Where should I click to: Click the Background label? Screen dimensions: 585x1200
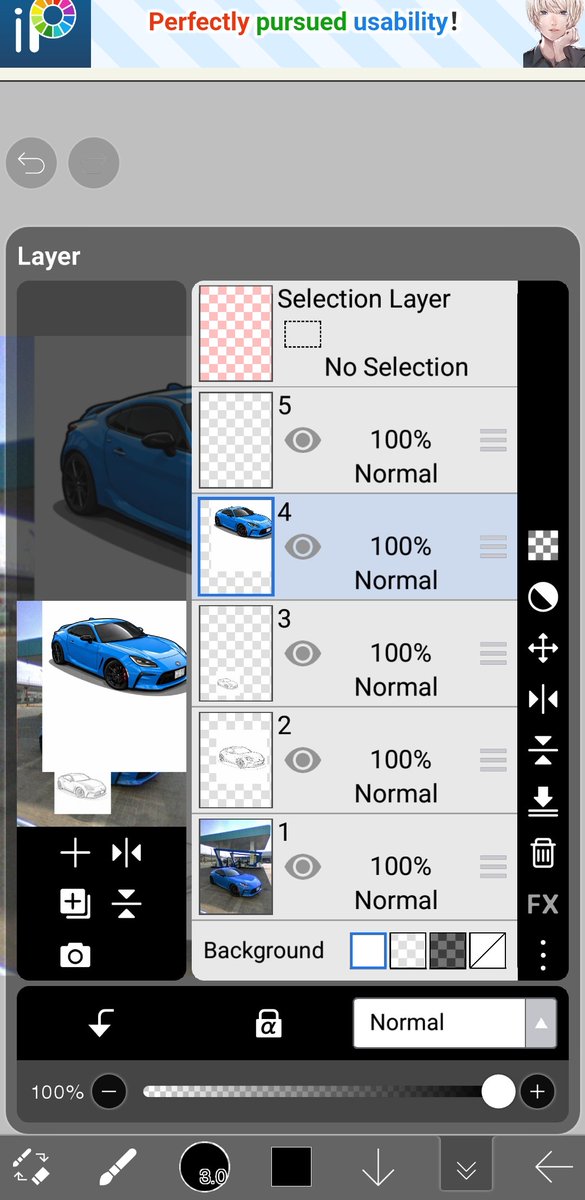coord(264,950)
